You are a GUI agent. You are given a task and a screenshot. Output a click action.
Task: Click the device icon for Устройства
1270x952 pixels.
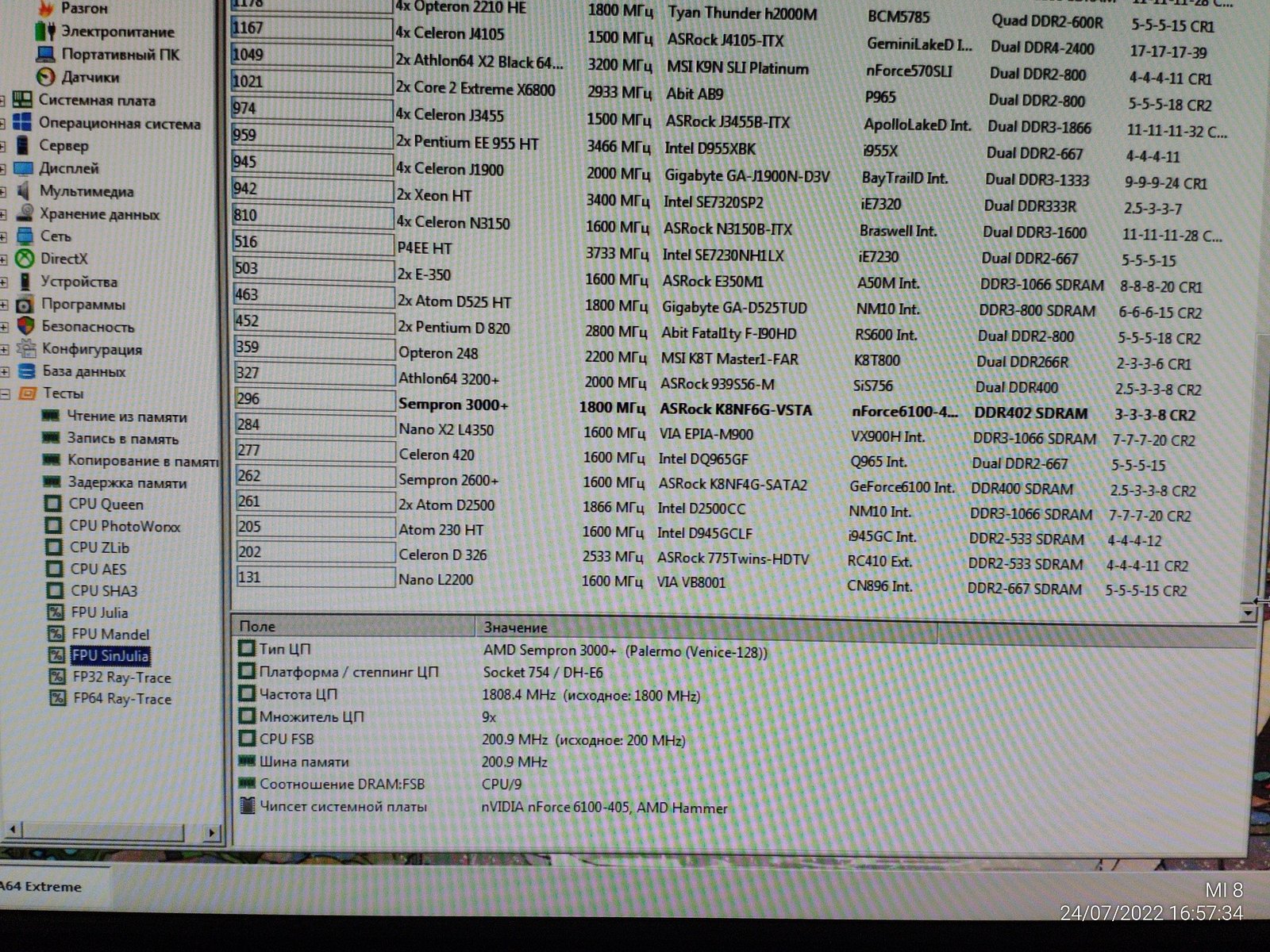point(25,282)
